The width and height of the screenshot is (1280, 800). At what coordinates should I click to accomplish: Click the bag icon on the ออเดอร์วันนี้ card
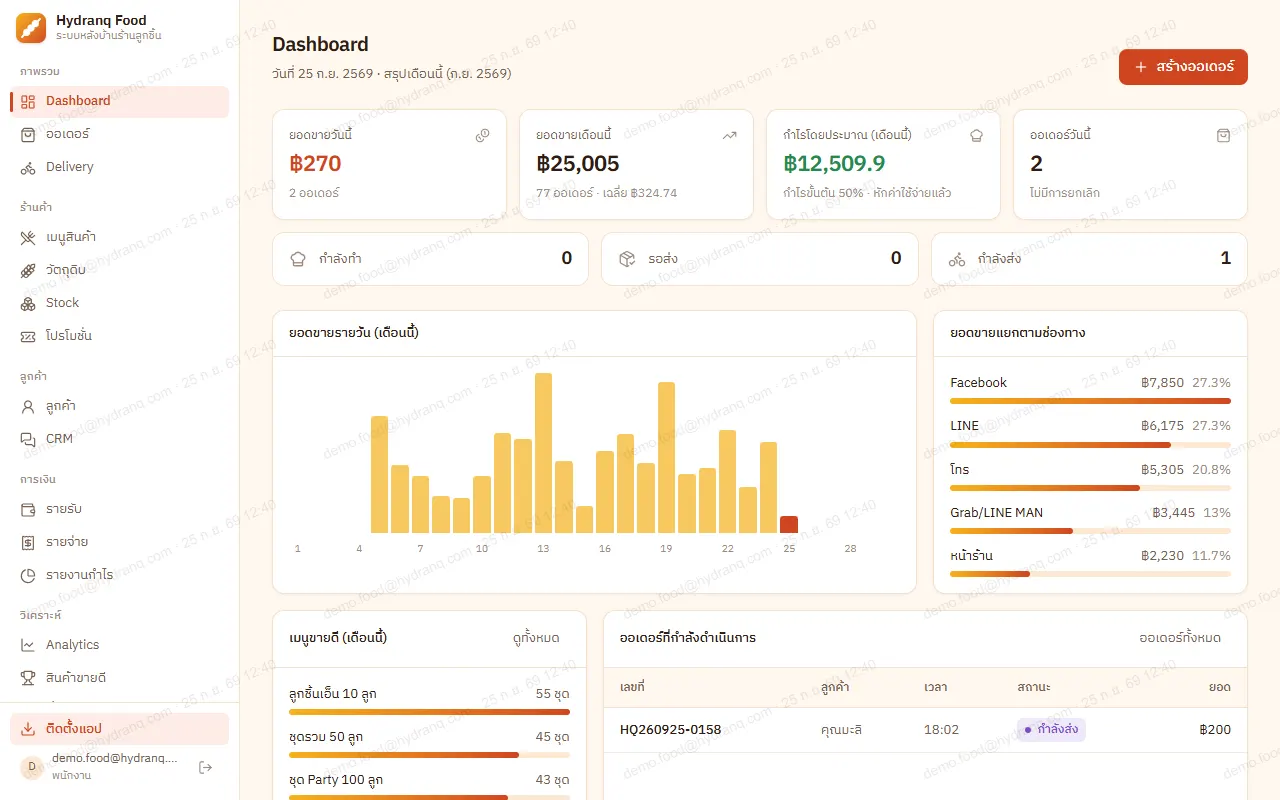coord(1223,136)
